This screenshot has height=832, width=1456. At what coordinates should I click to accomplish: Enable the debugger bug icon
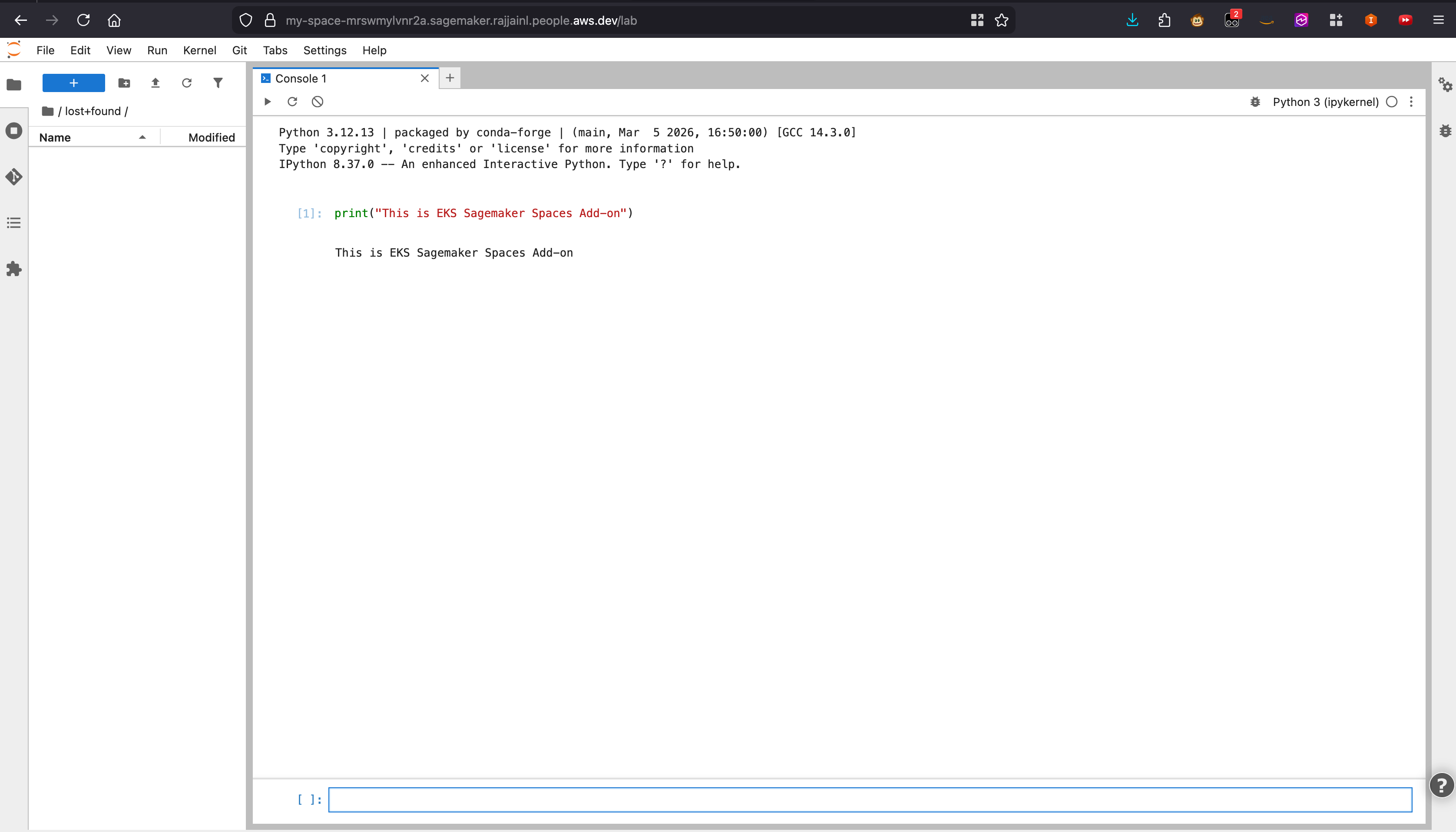(1255, 102)
